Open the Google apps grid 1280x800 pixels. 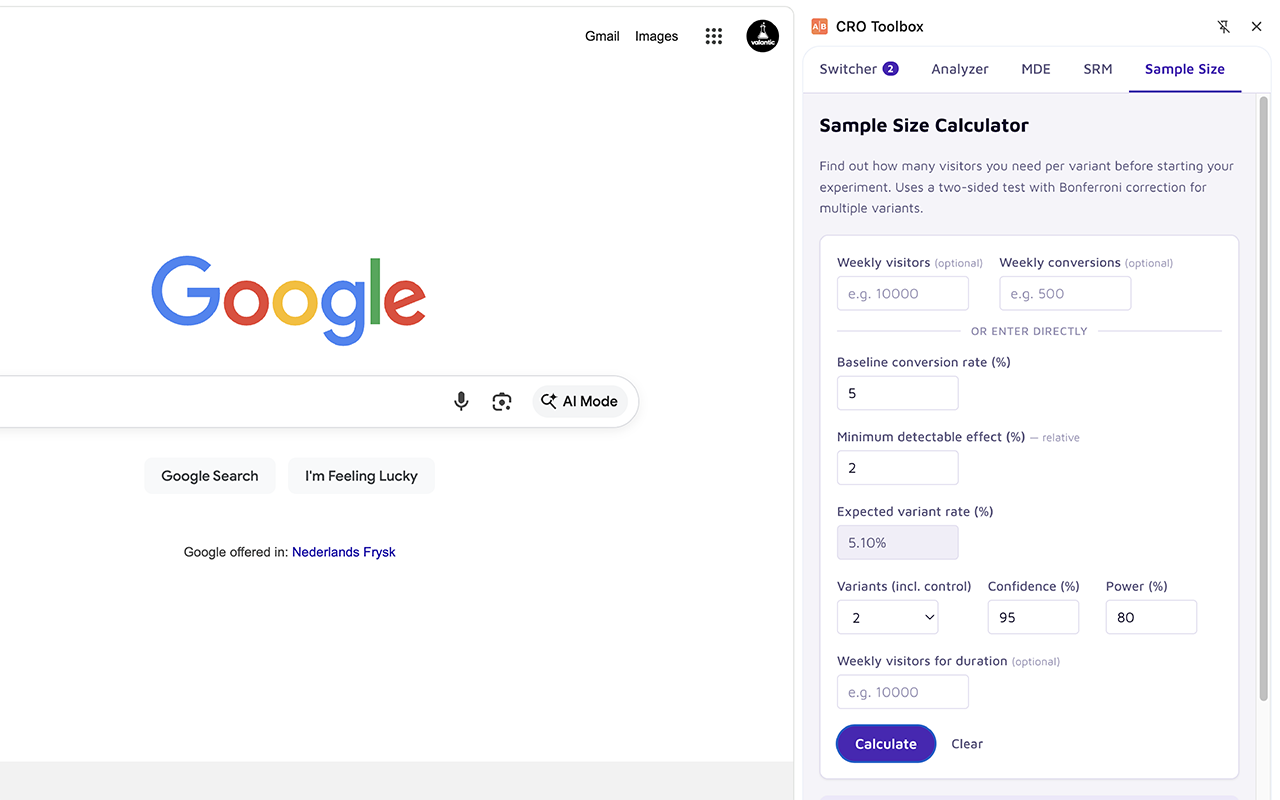coord(713,36)
